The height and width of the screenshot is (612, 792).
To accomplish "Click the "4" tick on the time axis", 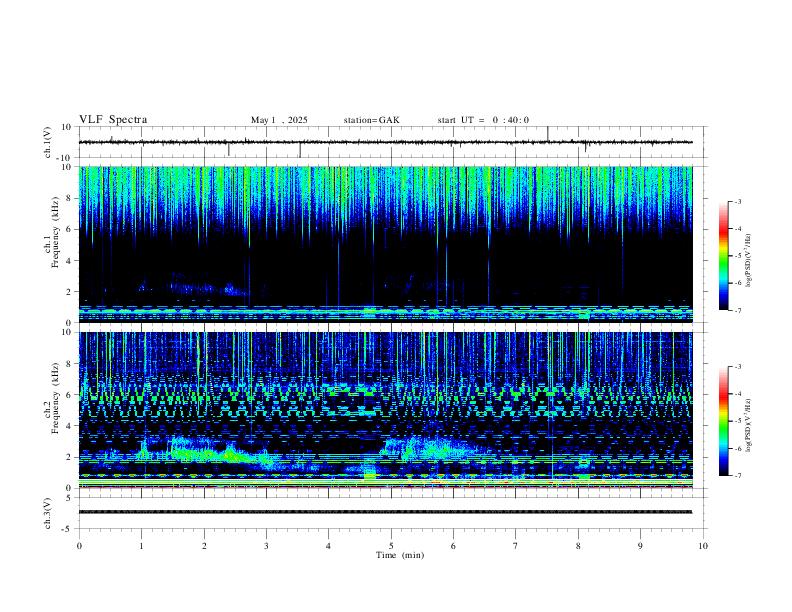I will (x=329, y=546).
